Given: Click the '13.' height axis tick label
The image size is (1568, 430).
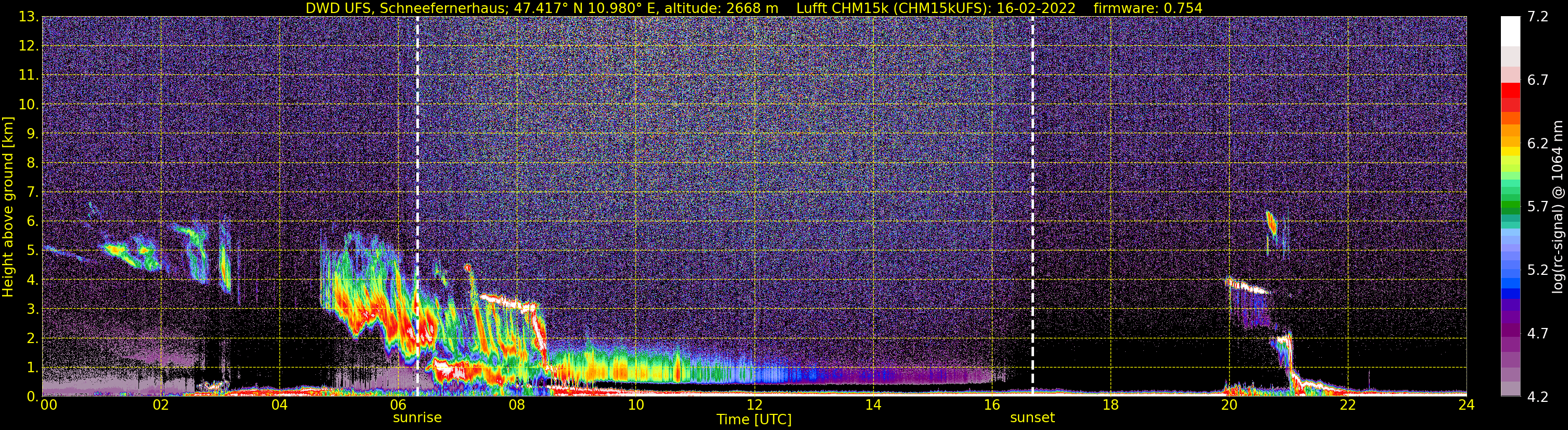Looking at the screenshot, I should pyautogui.click(x=29, y=17).
